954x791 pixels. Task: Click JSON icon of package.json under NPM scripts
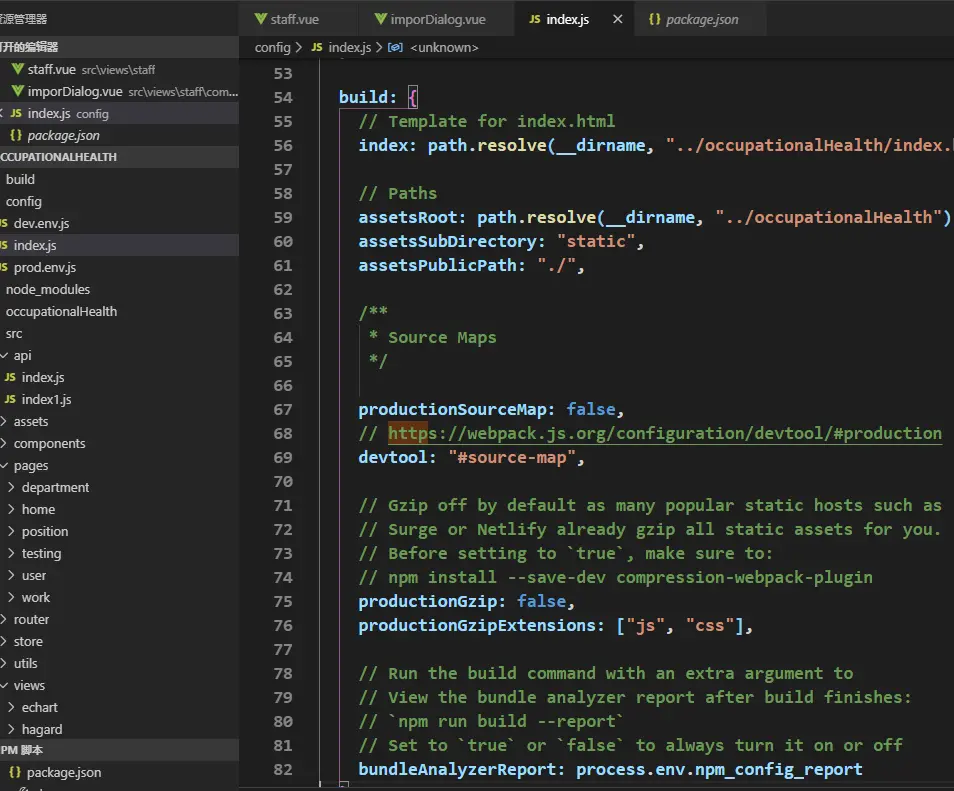coord(15,772)
